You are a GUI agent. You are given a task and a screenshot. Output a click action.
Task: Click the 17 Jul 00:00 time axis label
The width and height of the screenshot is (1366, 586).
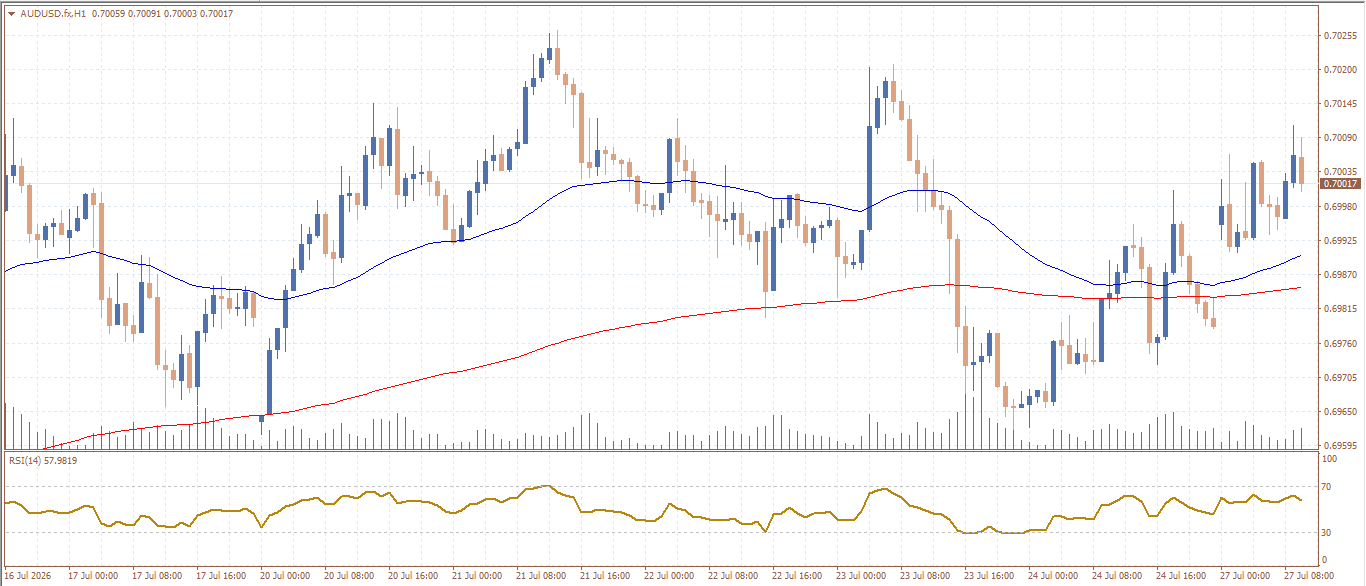pyautogui.click(x=93, y=576)
